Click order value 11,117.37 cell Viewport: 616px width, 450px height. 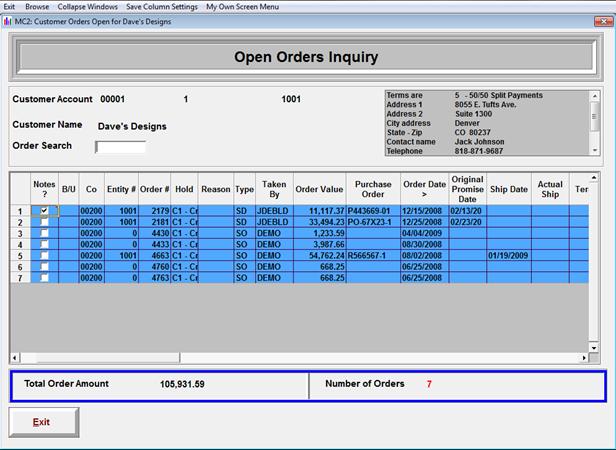[x=319, y=211]
